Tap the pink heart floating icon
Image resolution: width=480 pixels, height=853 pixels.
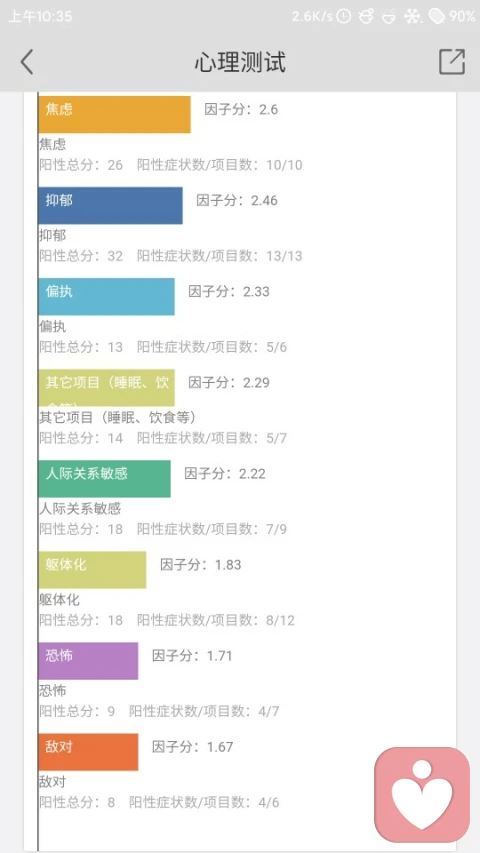(422, 795)
